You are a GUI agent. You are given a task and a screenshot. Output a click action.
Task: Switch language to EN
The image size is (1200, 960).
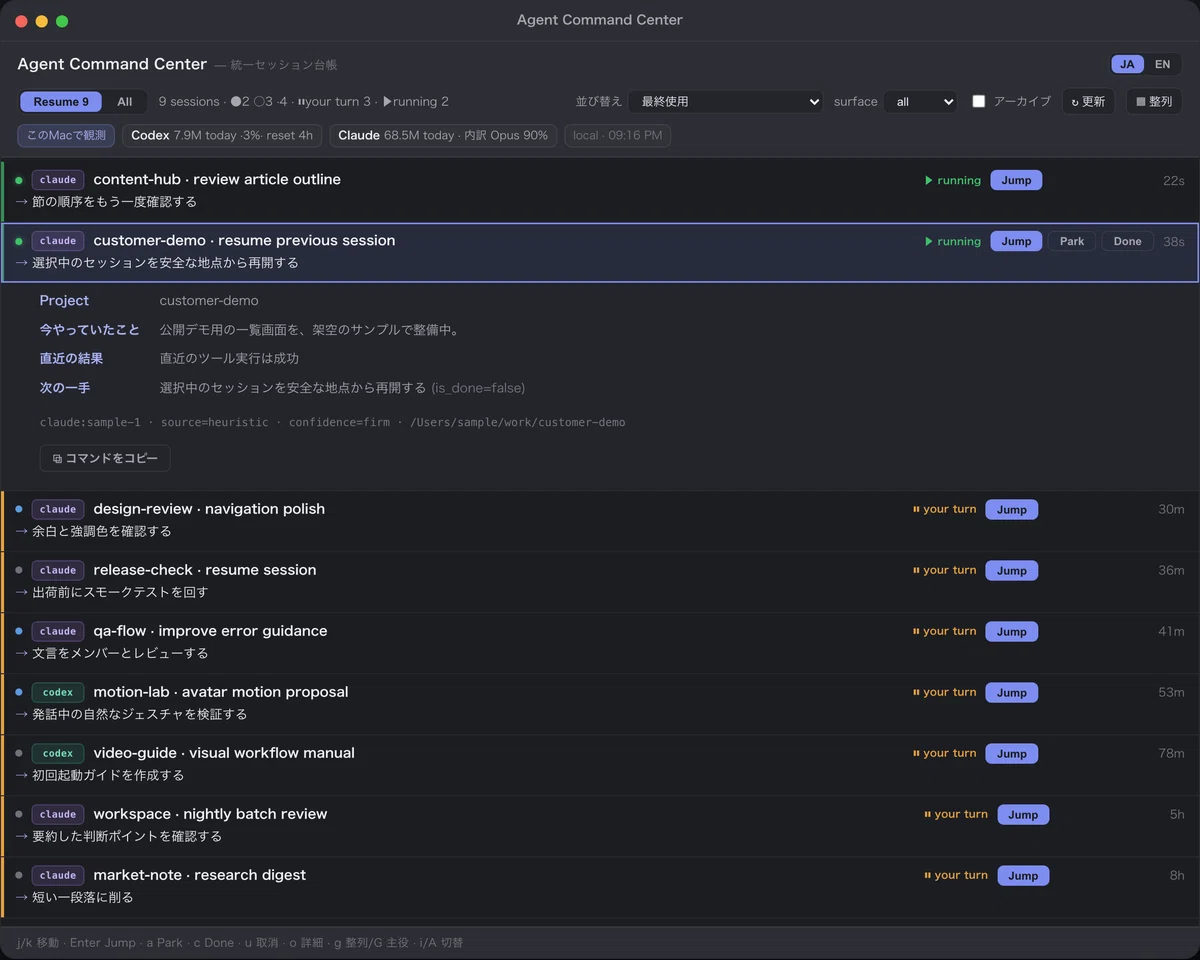[1162, 64]
